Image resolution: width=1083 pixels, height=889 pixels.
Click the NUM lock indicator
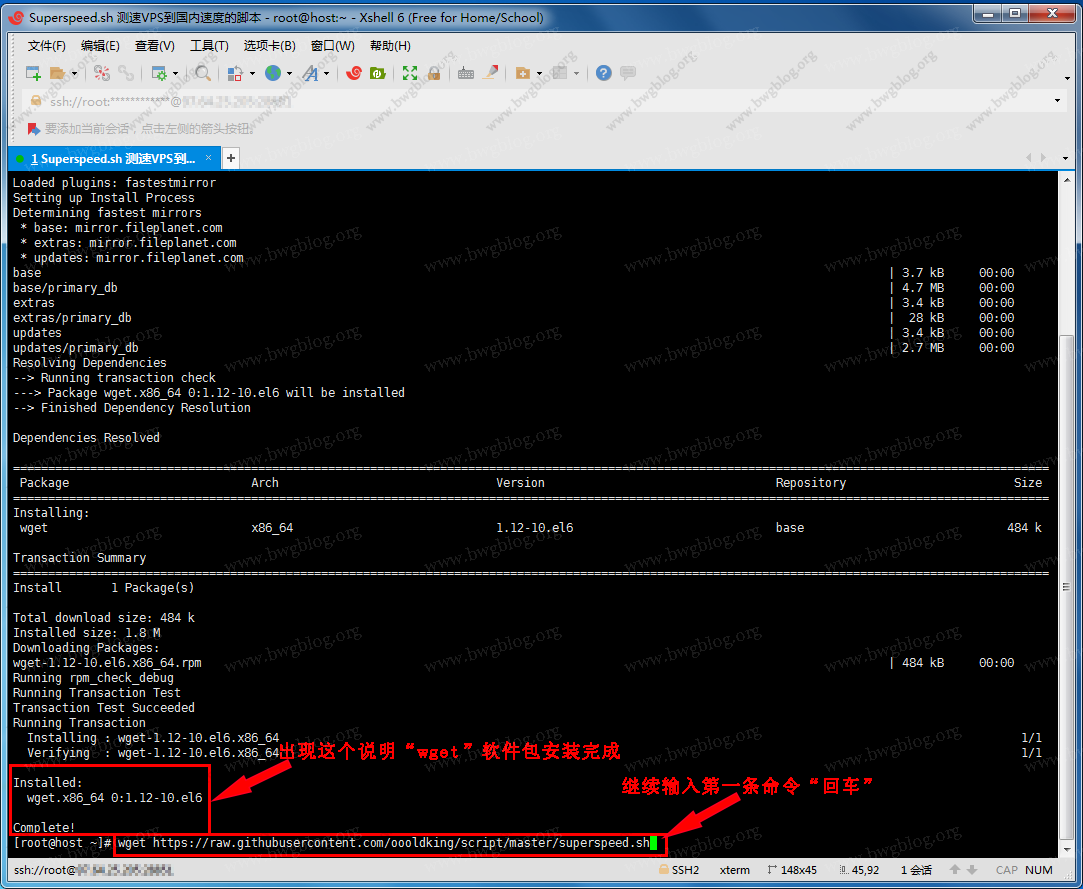pyautogui.click(x=1039, y=870)
